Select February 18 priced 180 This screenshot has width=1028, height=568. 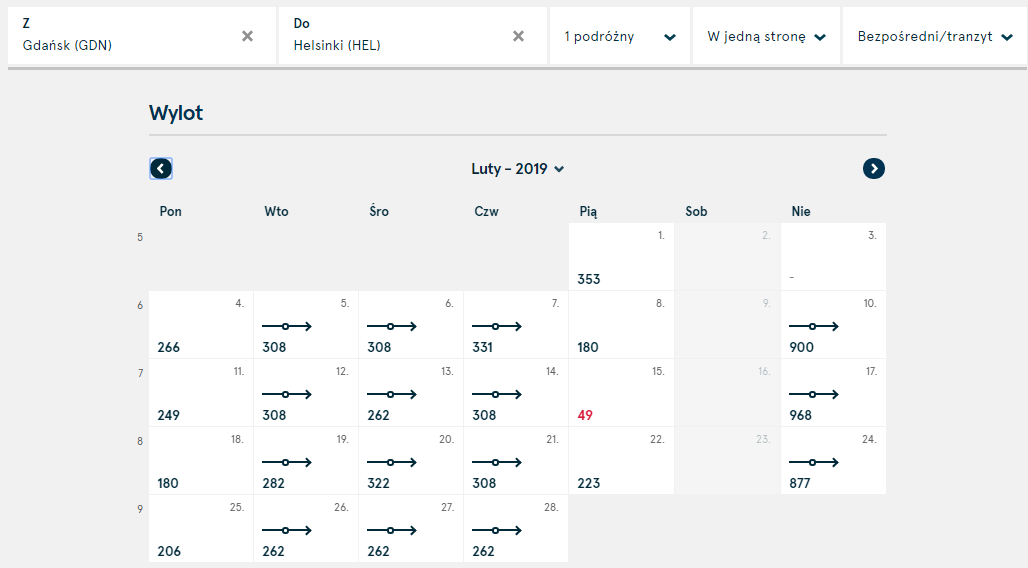[x=201, y=460]
